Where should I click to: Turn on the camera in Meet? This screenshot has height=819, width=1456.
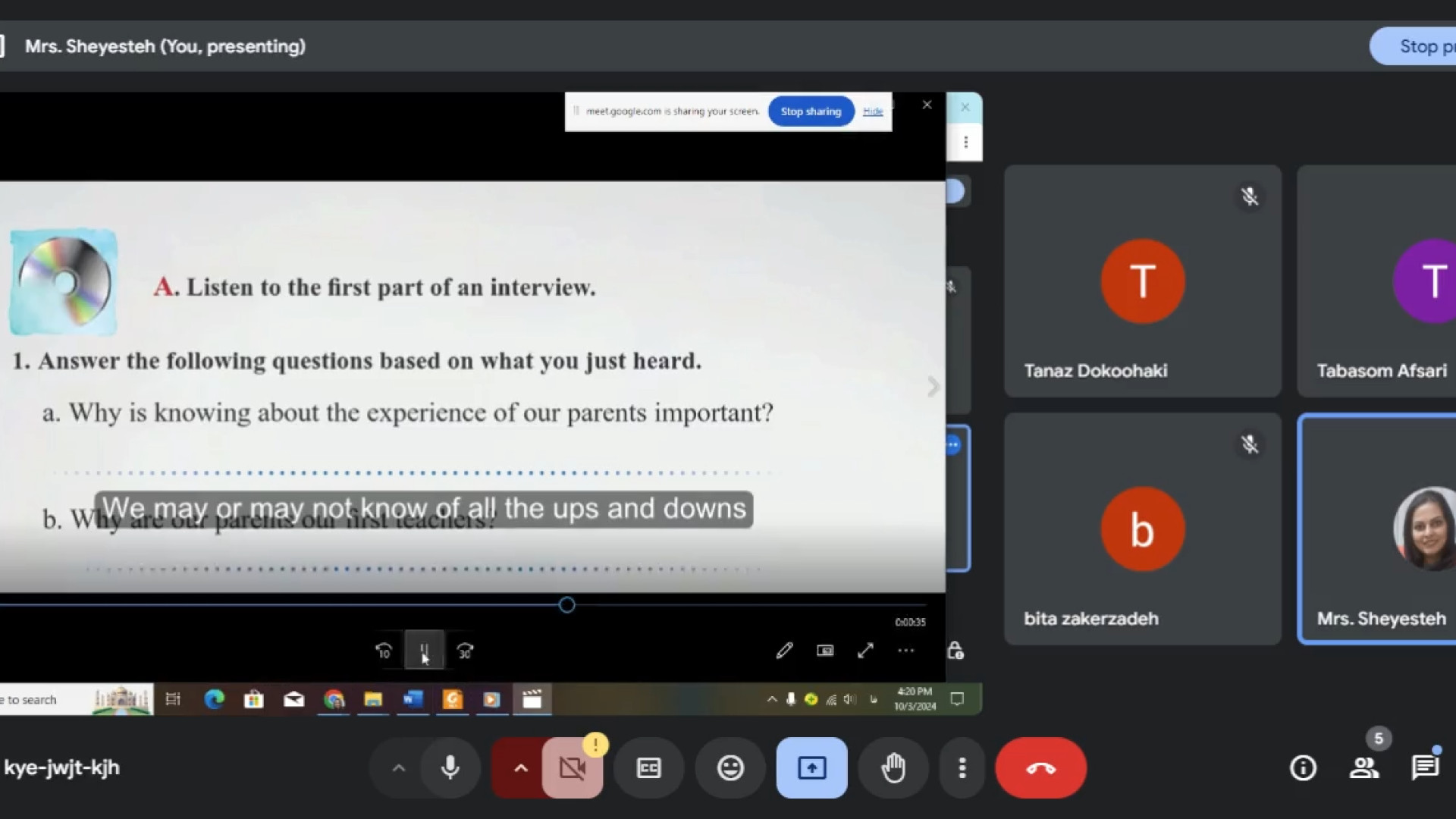[573, 767]
